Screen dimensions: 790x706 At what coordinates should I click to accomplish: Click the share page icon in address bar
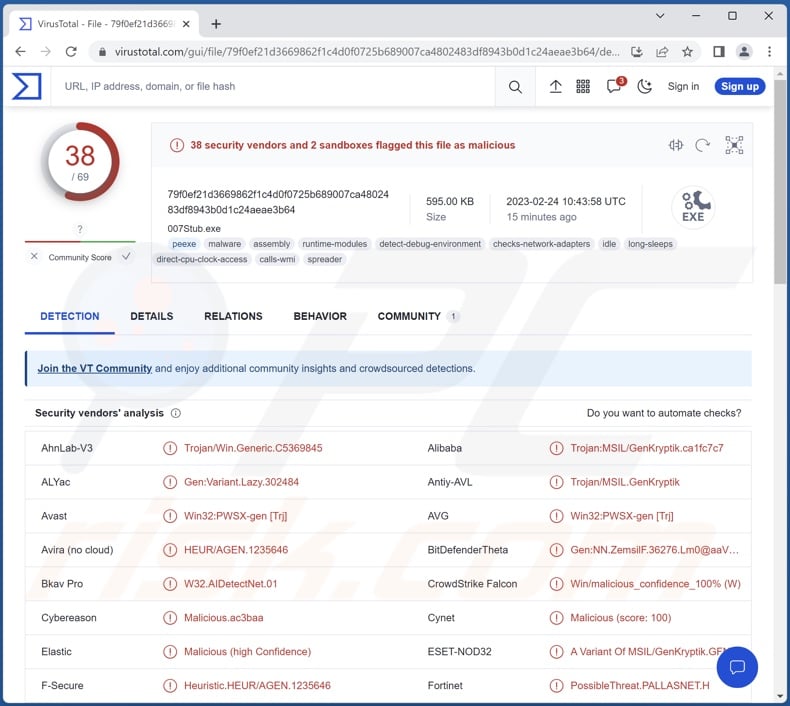click(662, 51)
